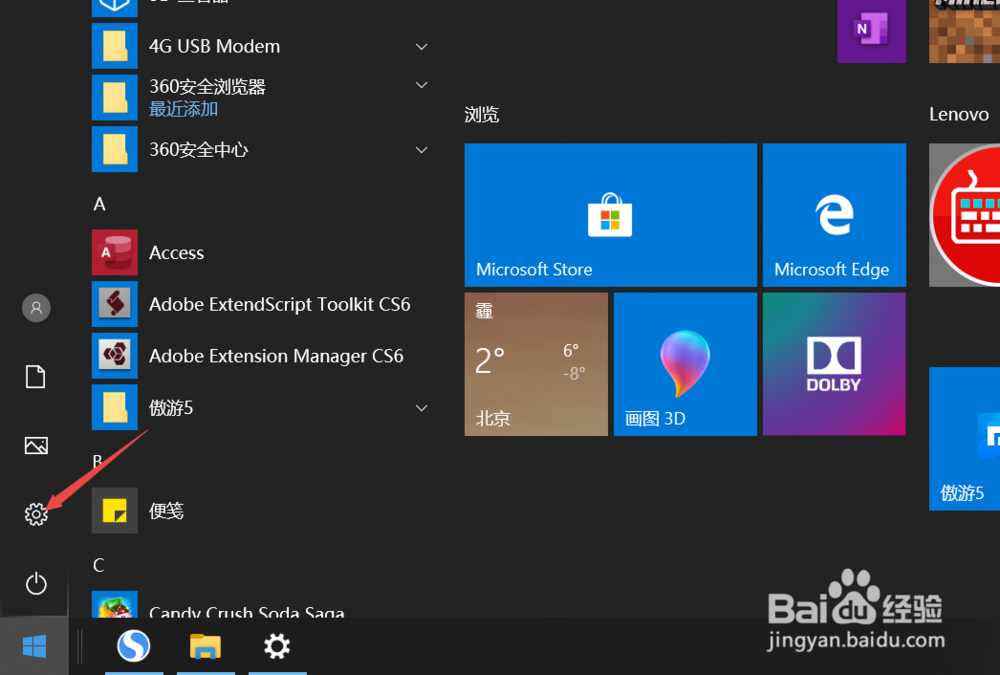Open the red keyboard tile under Lenovo
Image resolution: width=1000 pixels, height=675 pixels.
(x=964, y=215)
